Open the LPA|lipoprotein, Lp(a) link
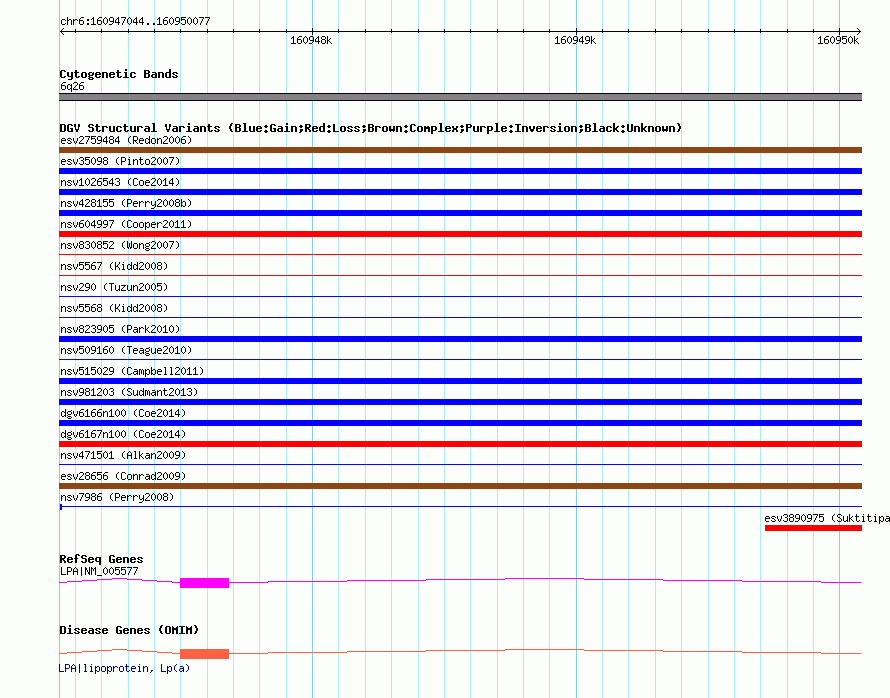The width and height of the screenshot is (890, 698). click(x=124, y=668)
